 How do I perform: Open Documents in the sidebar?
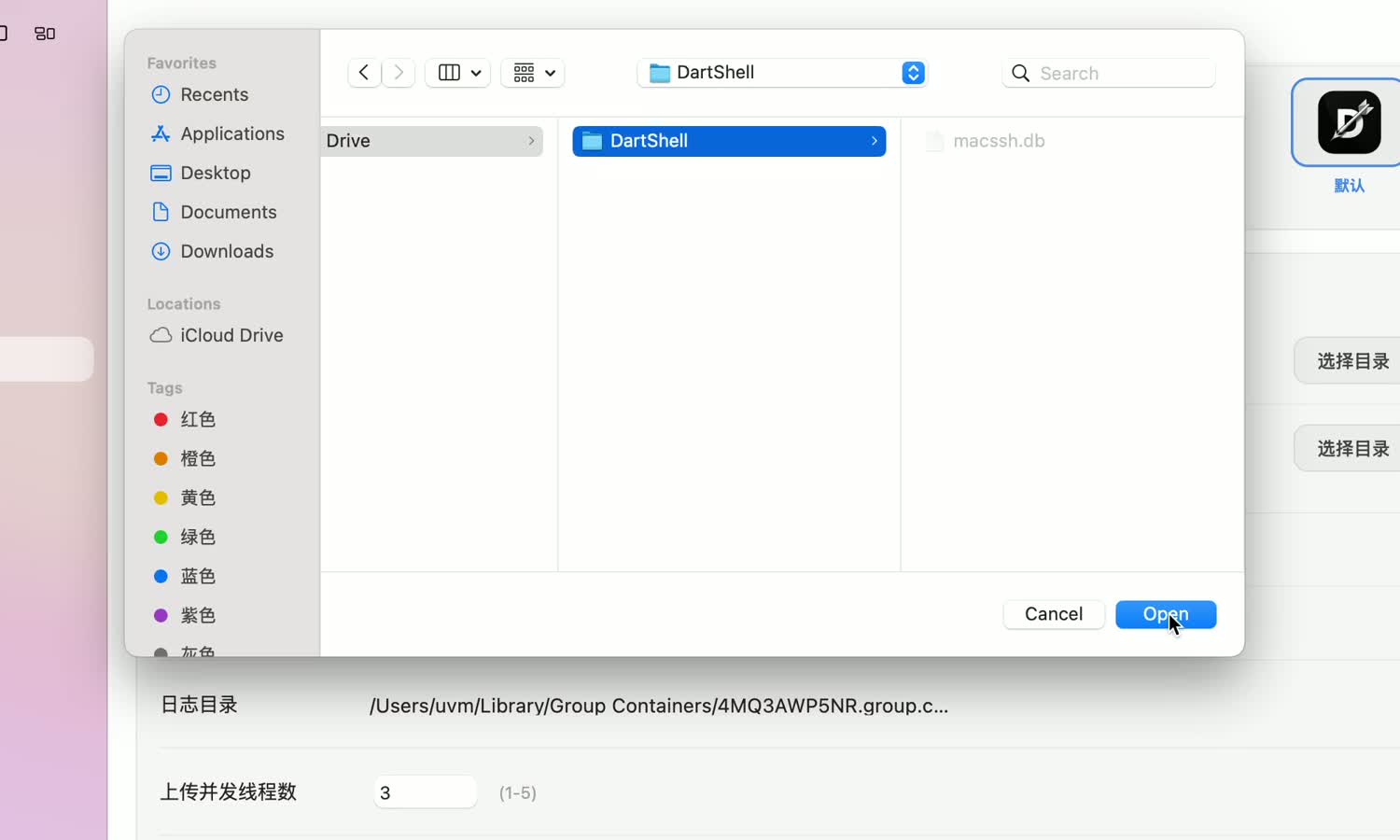[214, 212]
